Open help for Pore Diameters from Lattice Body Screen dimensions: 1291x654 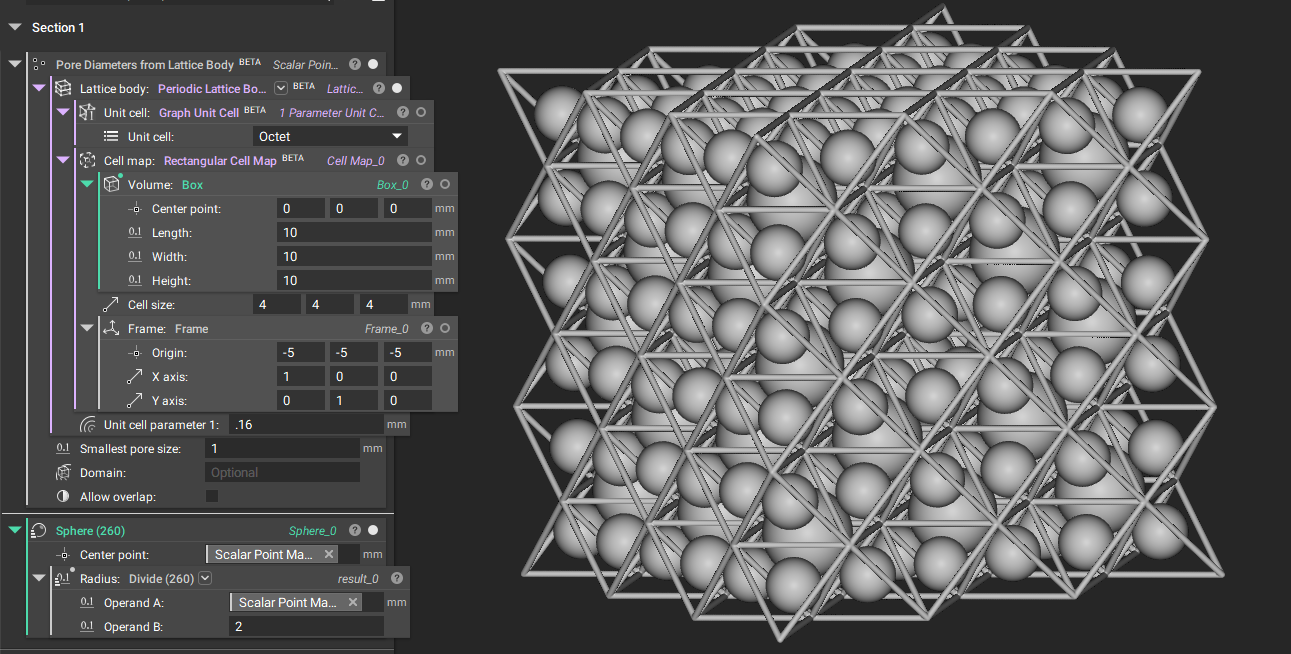point(355,64)
